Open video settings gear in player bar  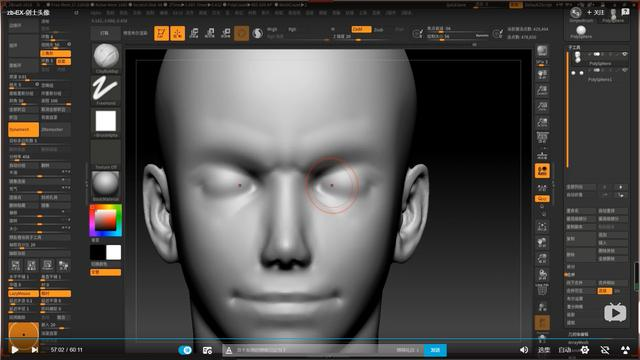click(584, 350)
